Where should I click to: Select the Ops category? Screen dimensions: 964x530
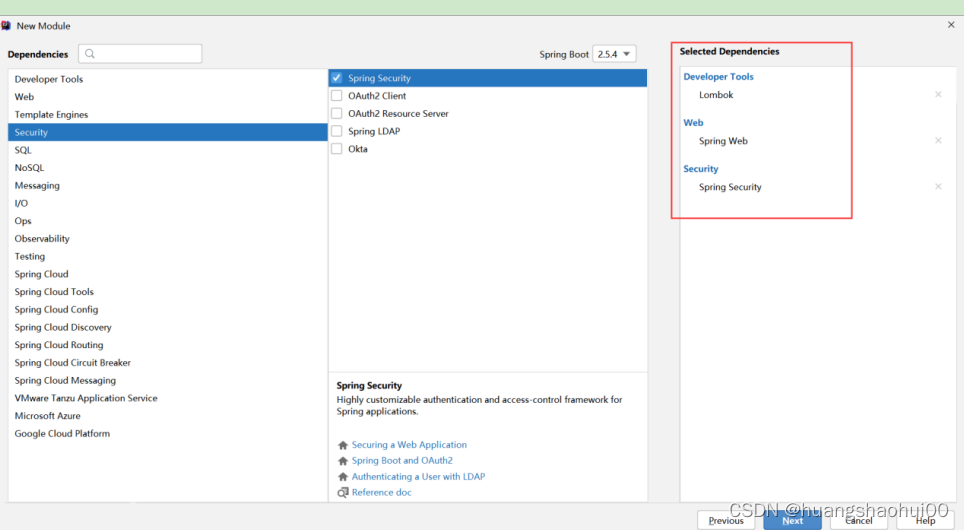[167, 221]
